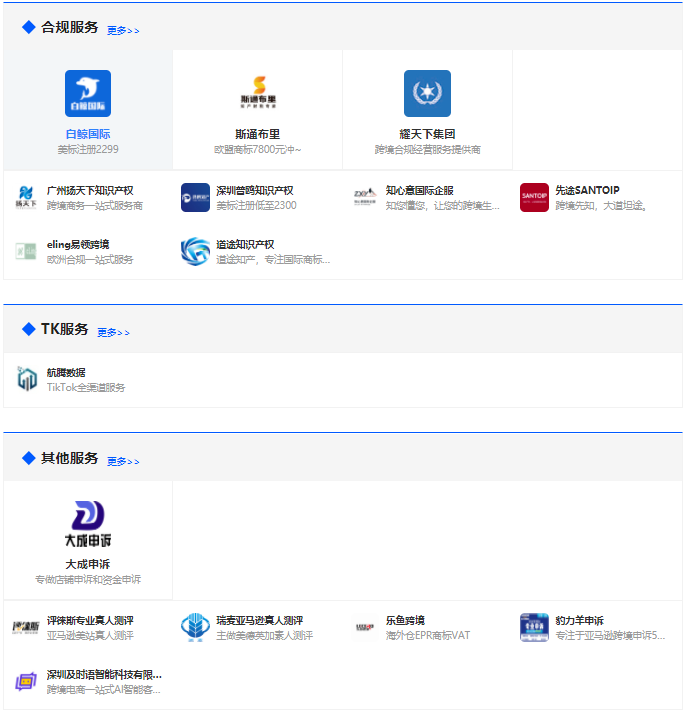Click the 专做店铺申诉和资金申诉 description

(88, 580)
